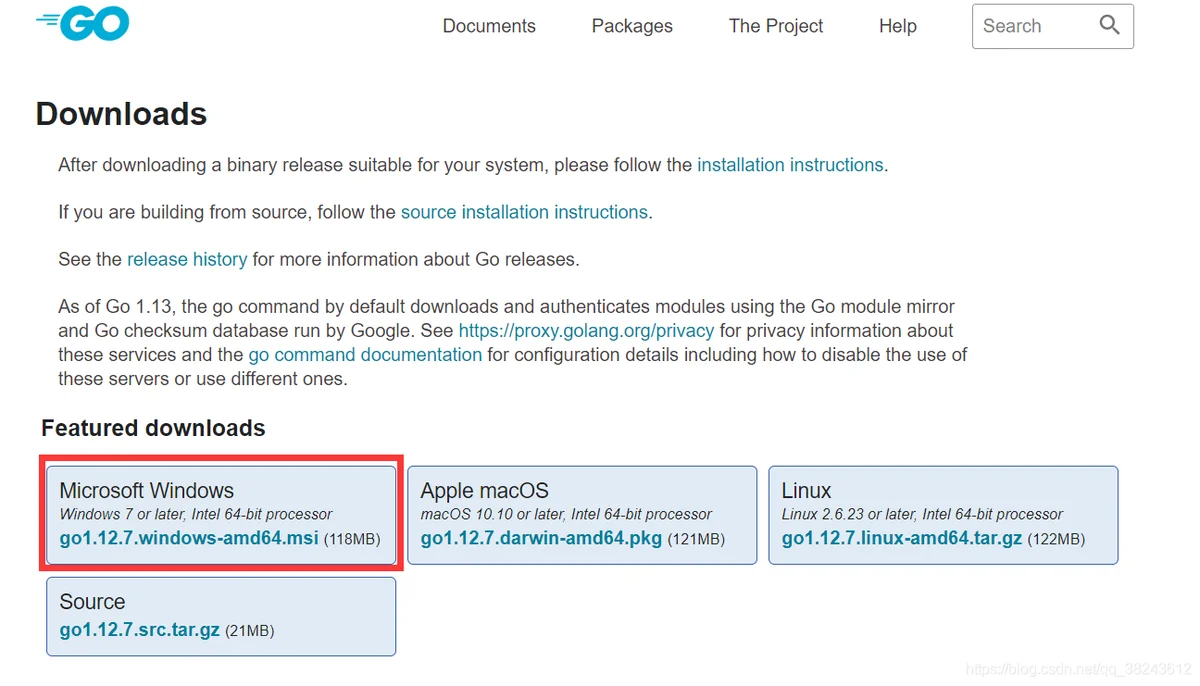Click the Source card title
This screenshot has height=686, width=1200.
point(92,601)
